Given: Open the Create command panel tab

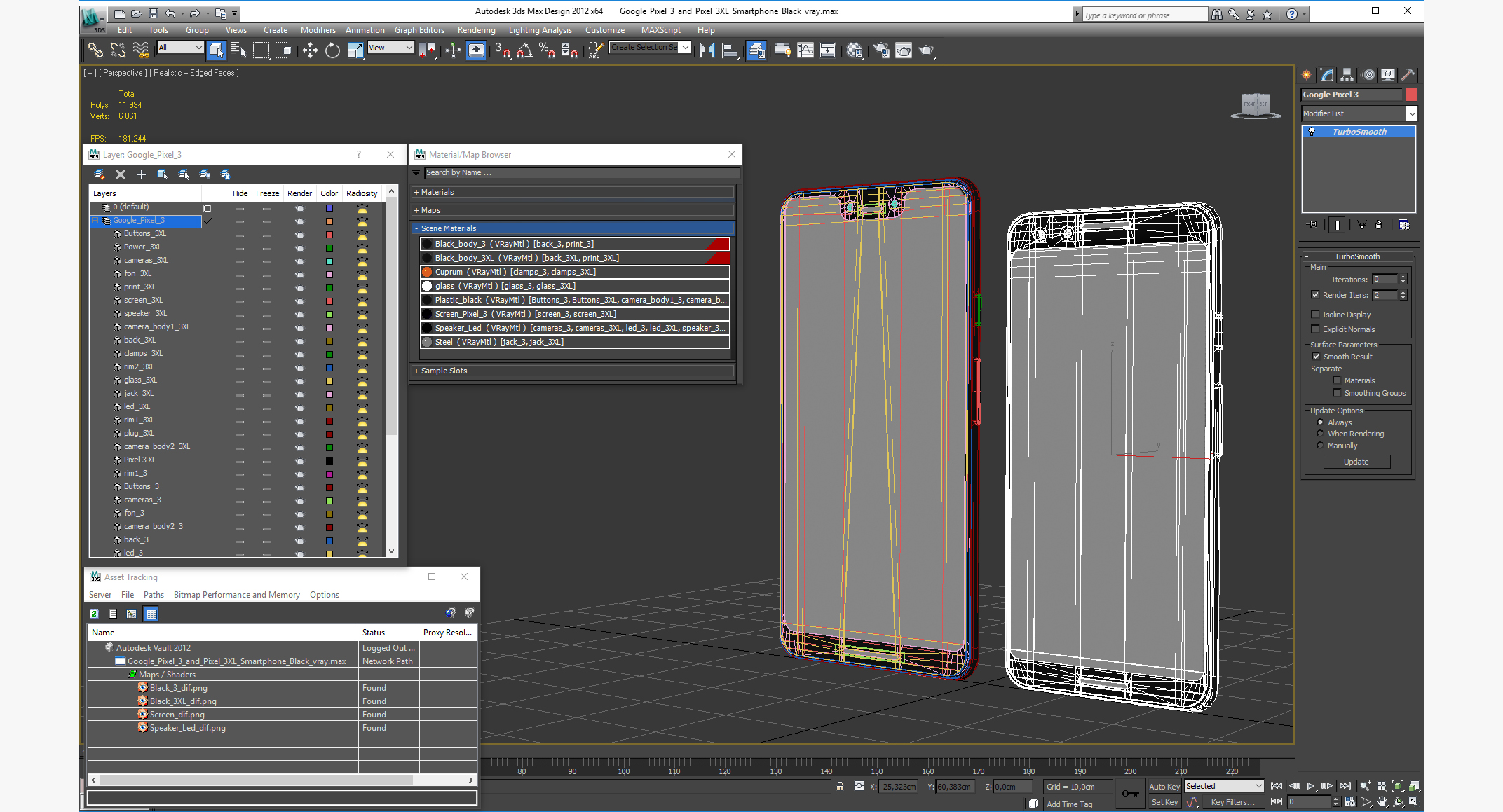Looking at the screenshot, I should click(1307, 75).
